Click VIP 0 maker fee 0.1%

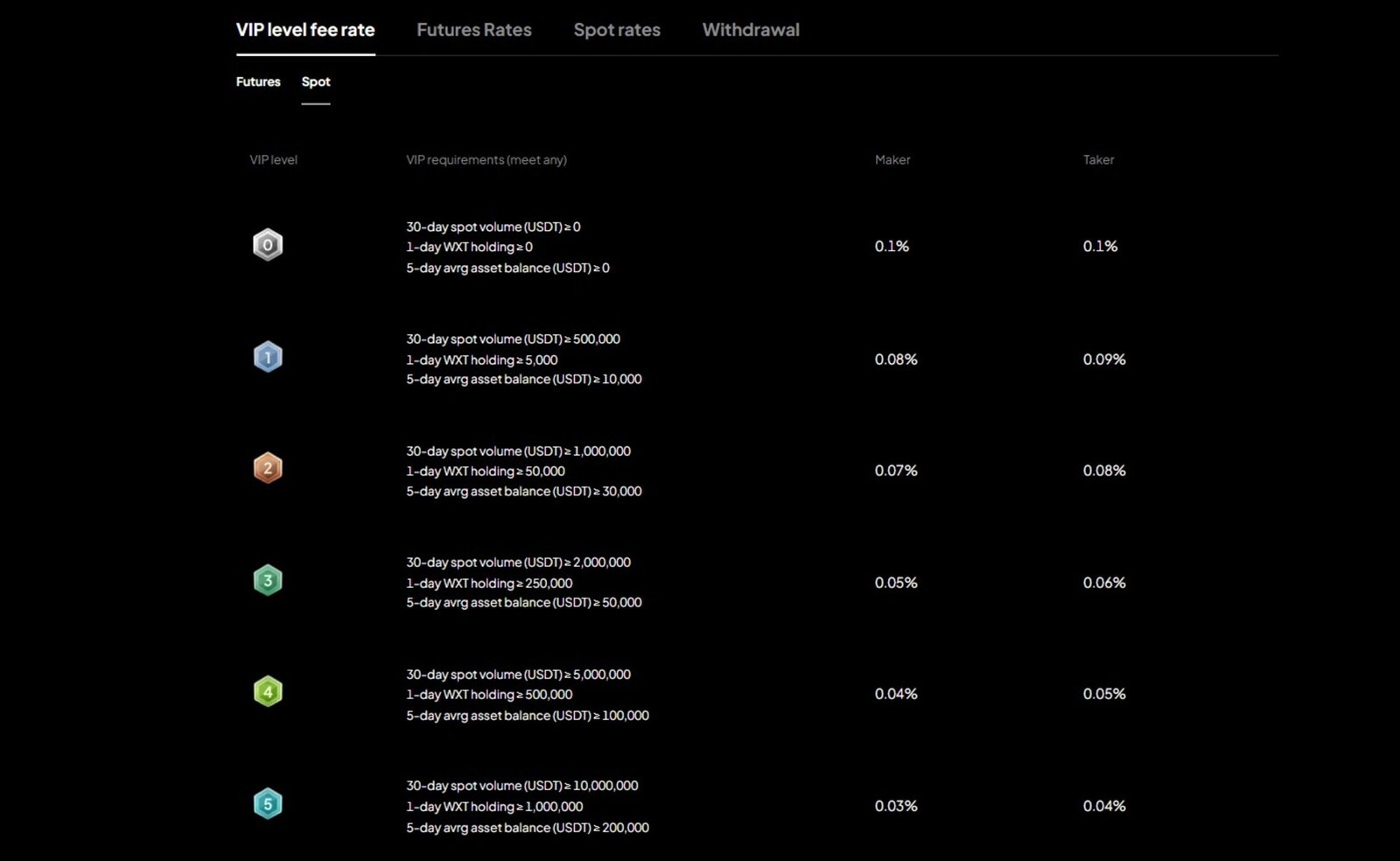pyautogui.click(x=892, y=247)
